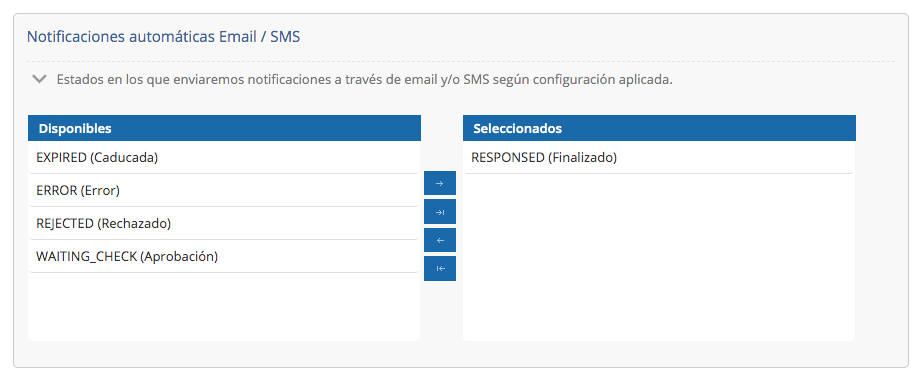
Task: Move all items to Seleccionados with arrow-to-bar button
Action: click(x=439, y=212)
